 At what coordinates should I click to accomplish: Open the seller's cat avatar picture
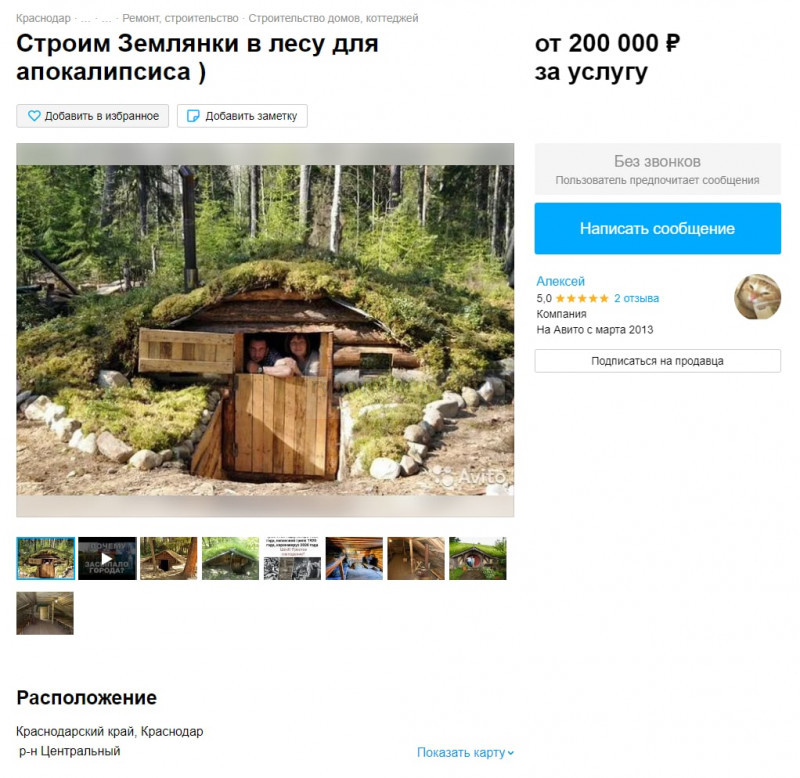(757, 296)
